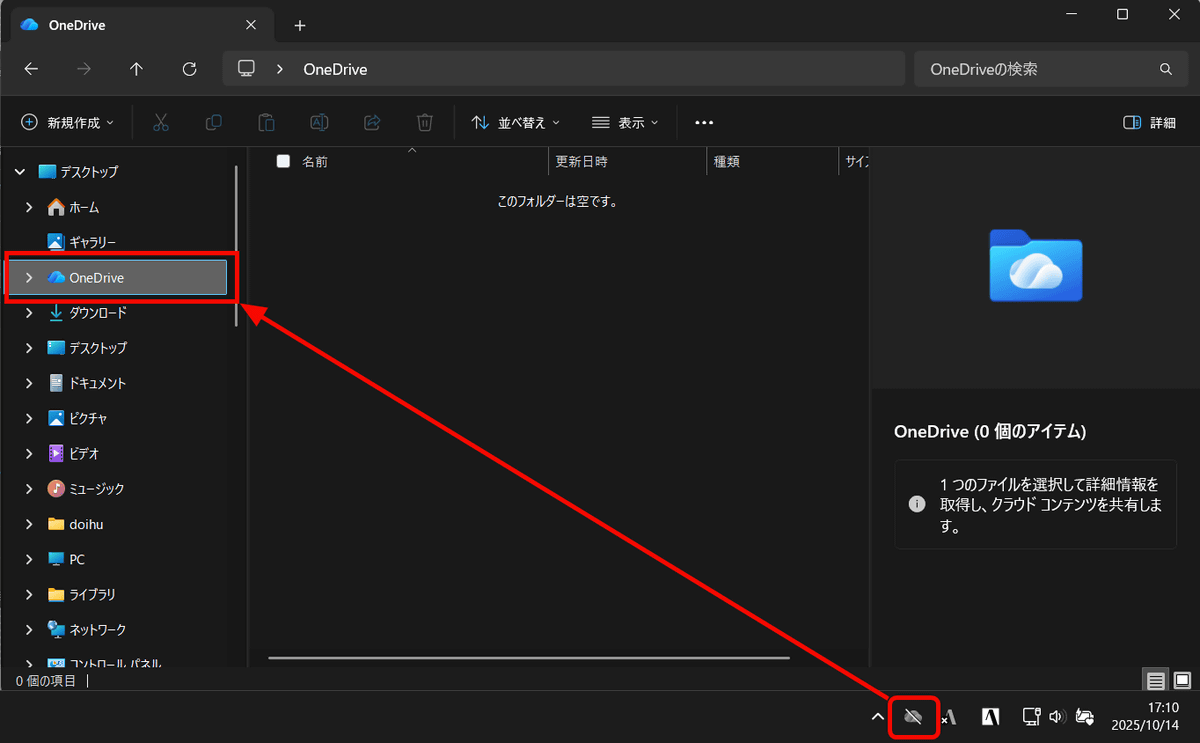Click the PC monitor icon in address bar
The image size is (1200, 743).
point(246,69)
